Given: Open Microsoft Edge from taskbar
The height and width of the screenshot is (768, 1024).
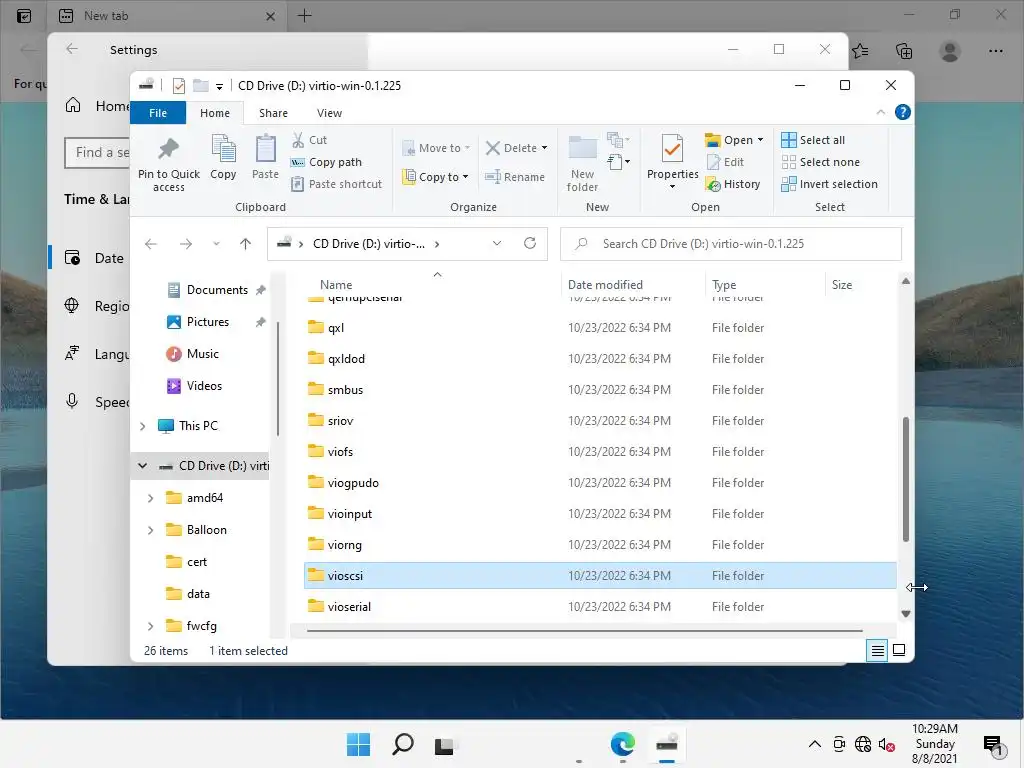Looking at the screenshot, I should (x=622, y=744).
